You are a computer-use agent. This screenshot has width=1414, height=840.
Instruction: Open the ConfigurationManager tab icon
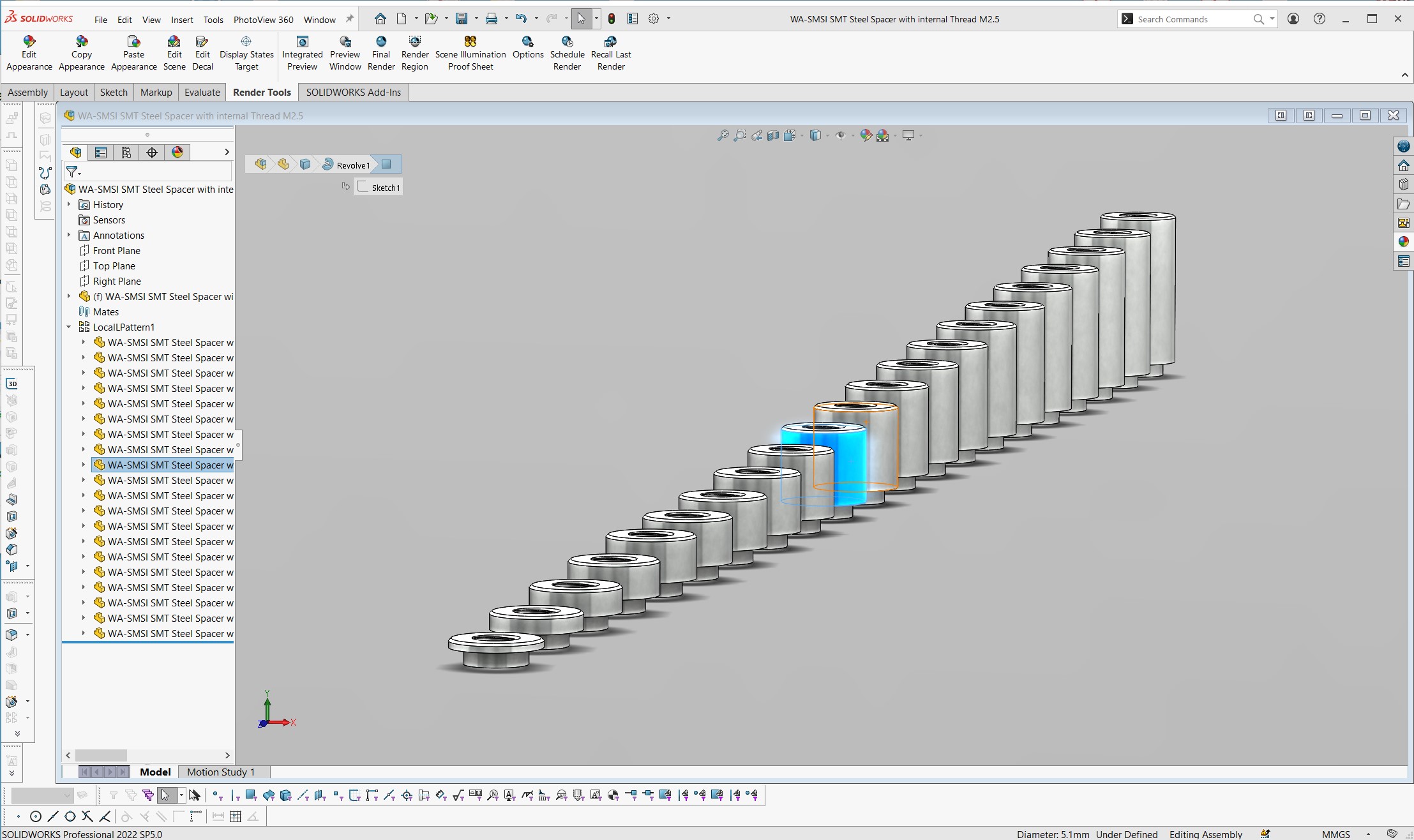tap(126, 152)
